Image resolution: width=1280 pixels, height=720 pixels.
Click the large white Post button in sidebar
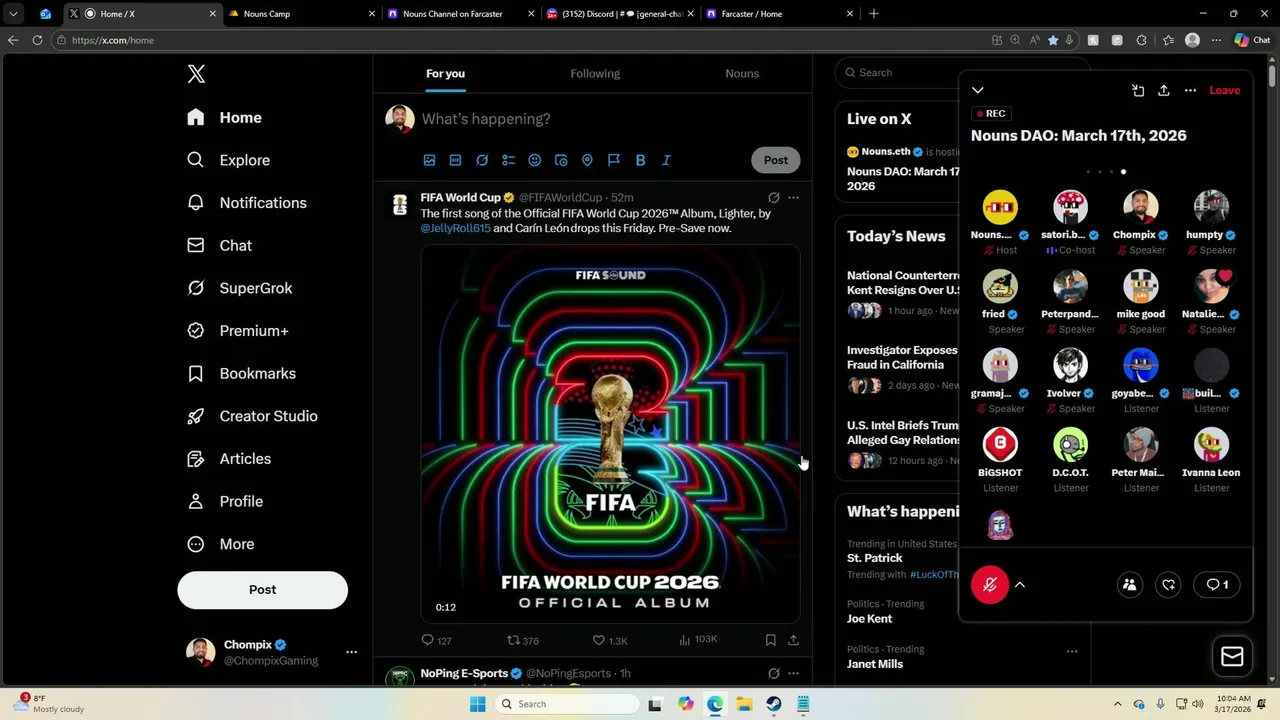coord(262,590)
